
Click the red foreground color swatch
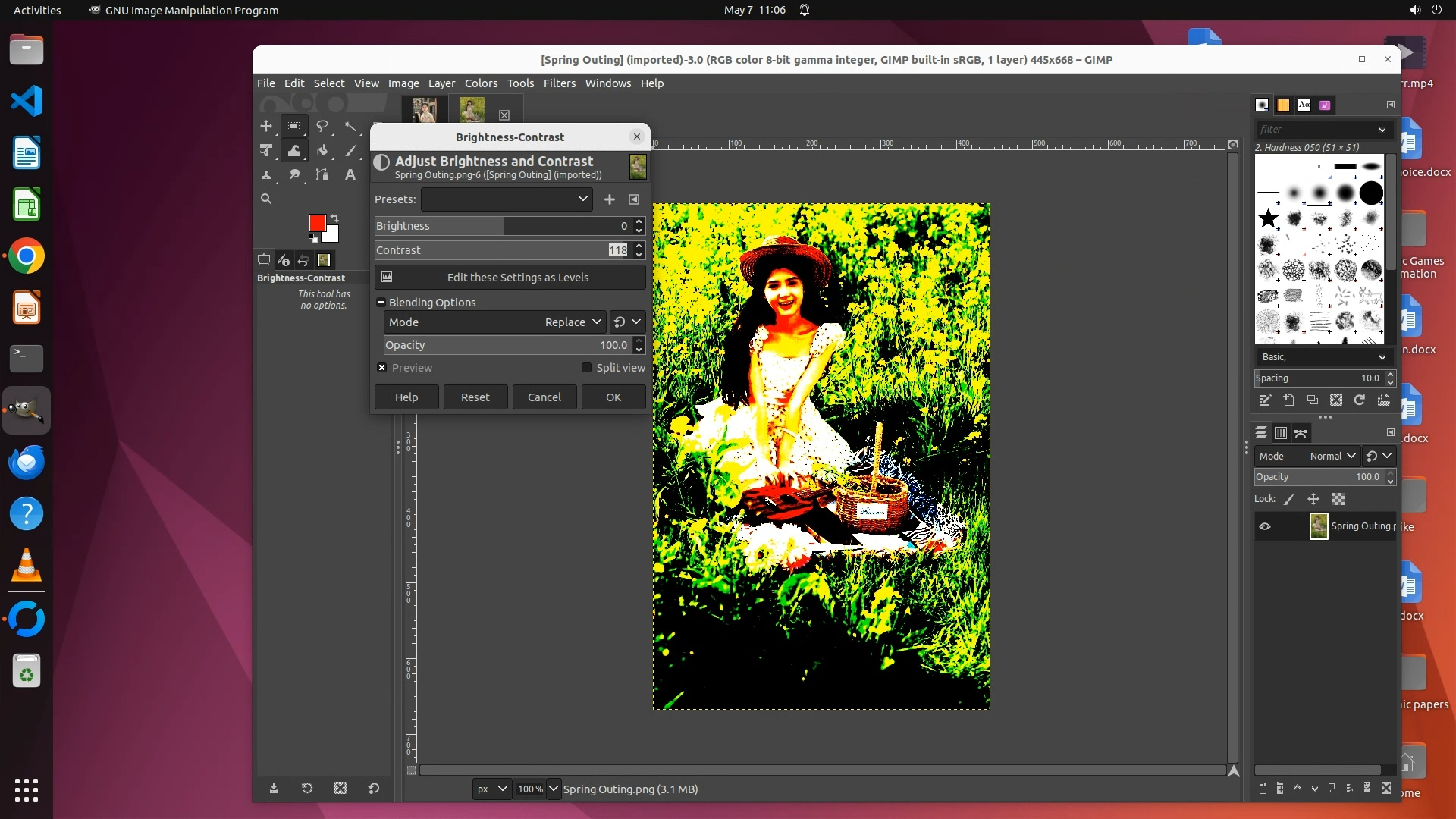coord(317,222)
